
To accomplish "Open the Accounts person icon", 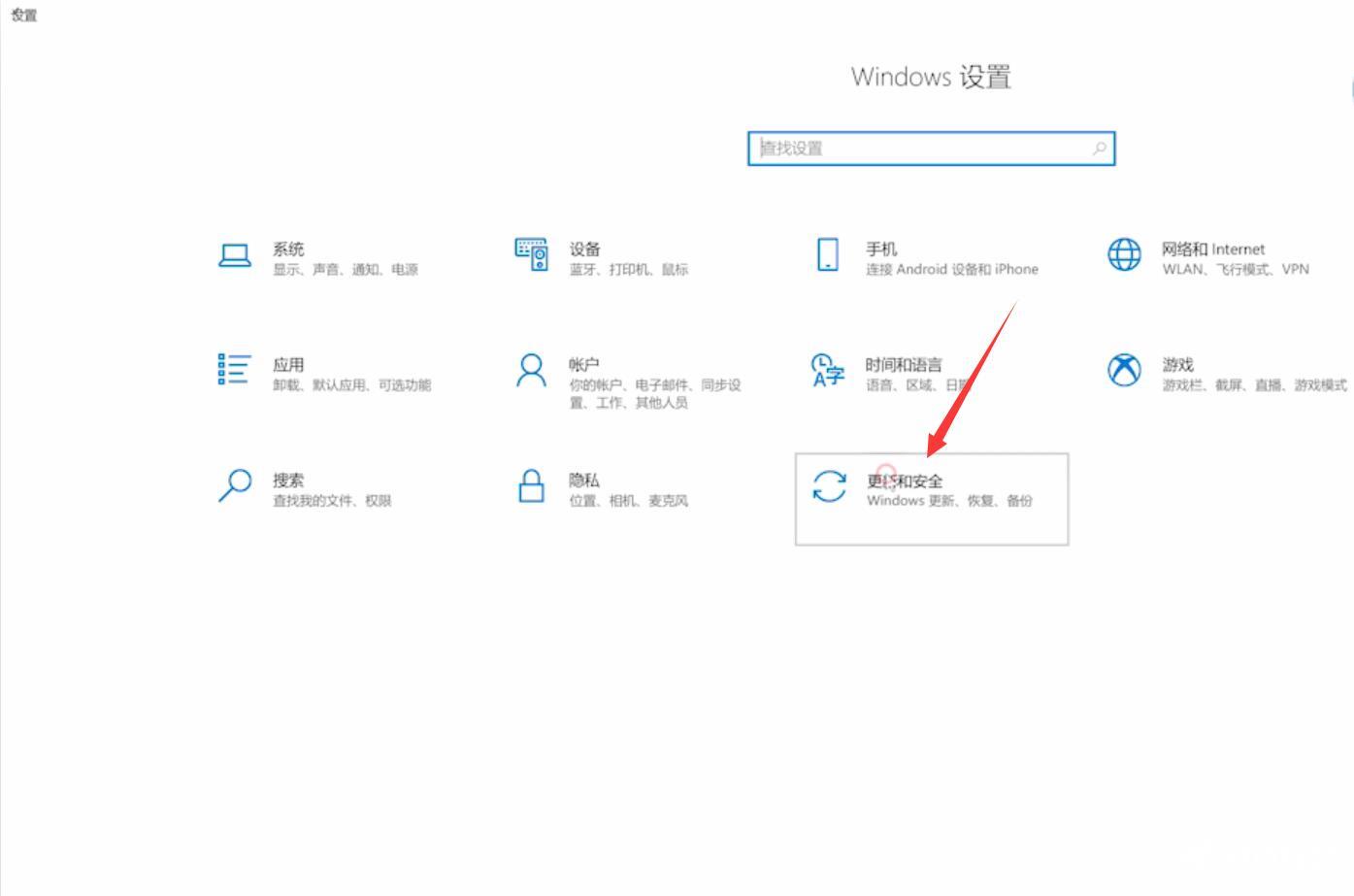I will point(531,370).
